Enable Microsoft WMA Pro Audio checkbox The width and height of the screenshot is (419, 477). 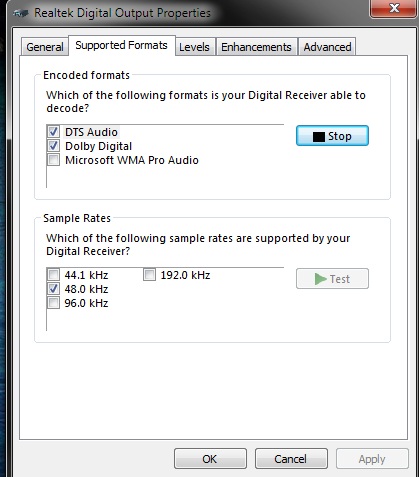pyautogui.click(x=53, y=160)
